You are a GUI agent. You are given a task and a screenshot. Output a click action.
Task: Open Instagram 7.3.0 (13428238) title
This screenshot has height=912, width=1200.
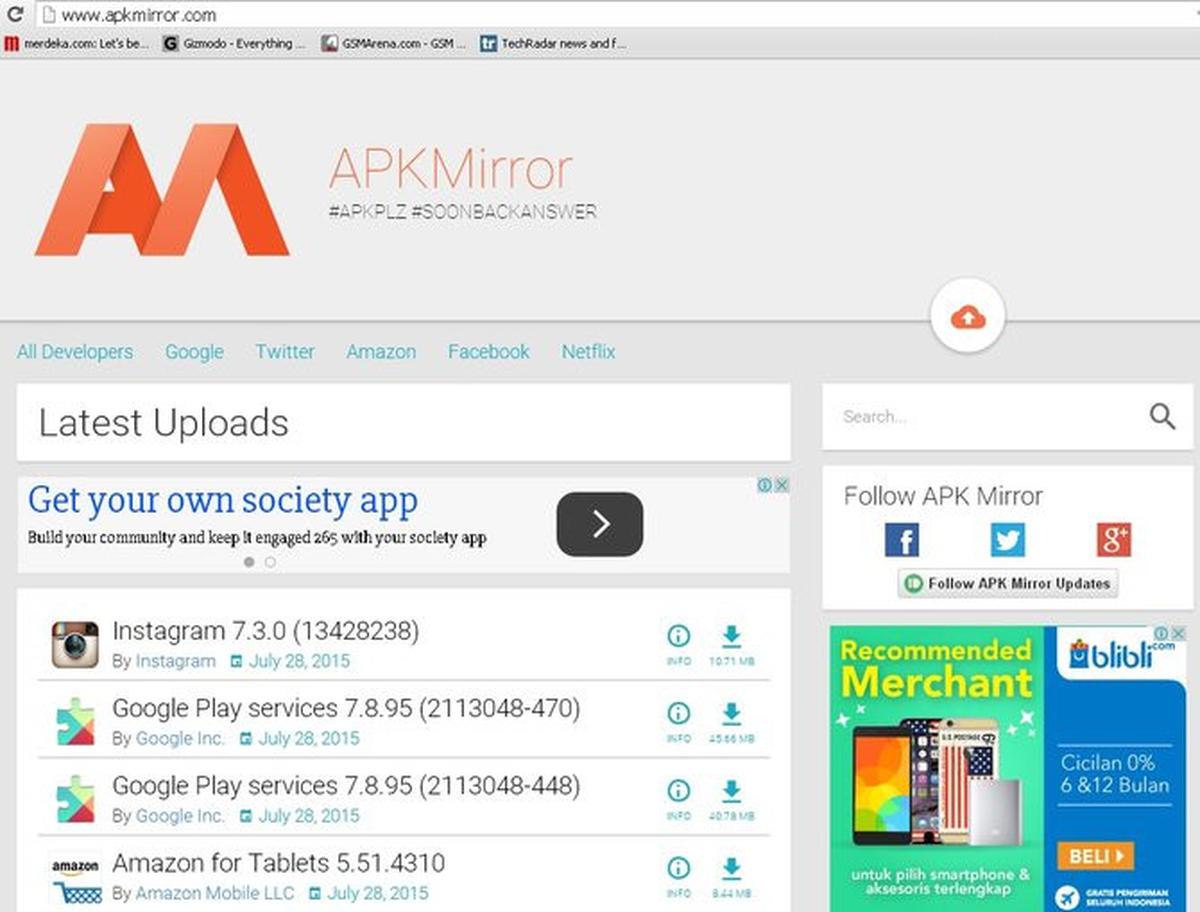pyautogui.click(x=266, y=631)
